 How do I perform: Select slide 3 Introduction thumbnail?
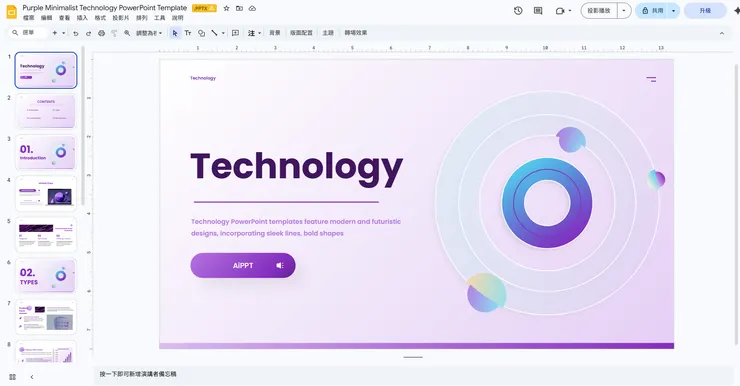(x=46, y=152)
